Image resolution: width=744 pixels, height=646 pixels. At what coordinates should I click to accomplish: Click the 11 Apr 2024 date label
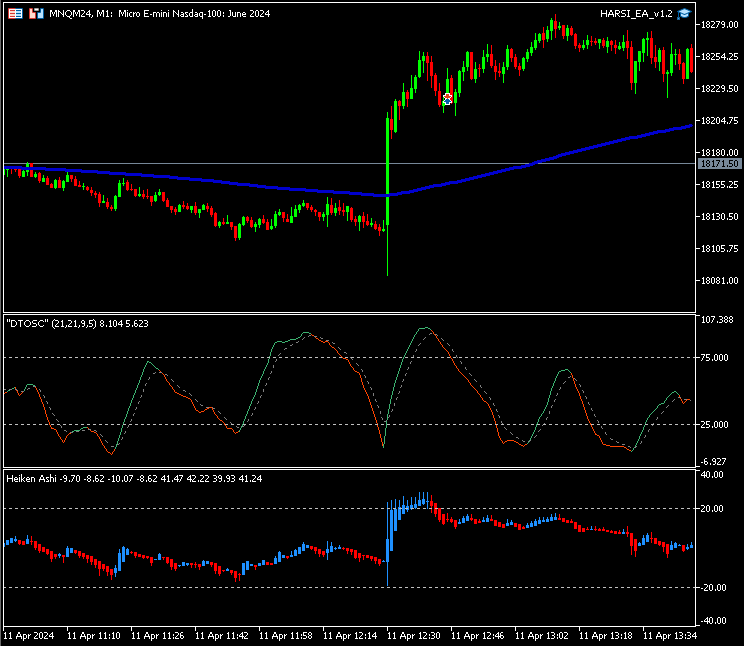(x=28, y=636)
